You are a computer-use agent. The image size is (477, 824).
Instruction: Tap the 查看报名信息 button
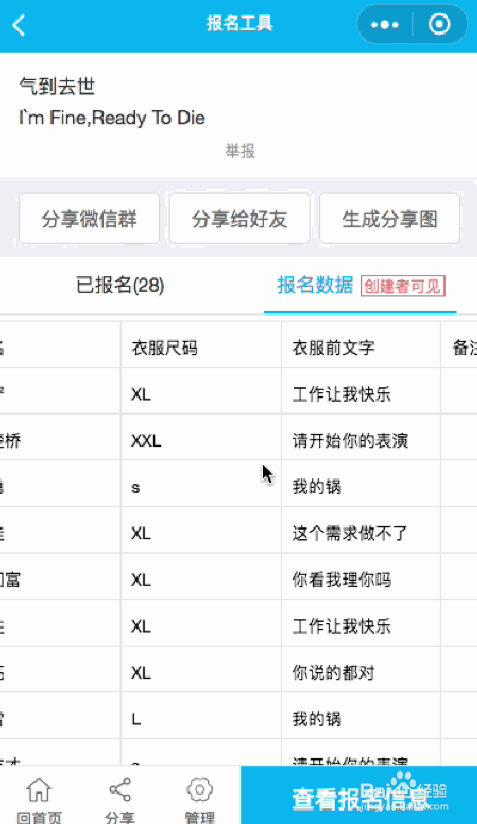[359, 795]
